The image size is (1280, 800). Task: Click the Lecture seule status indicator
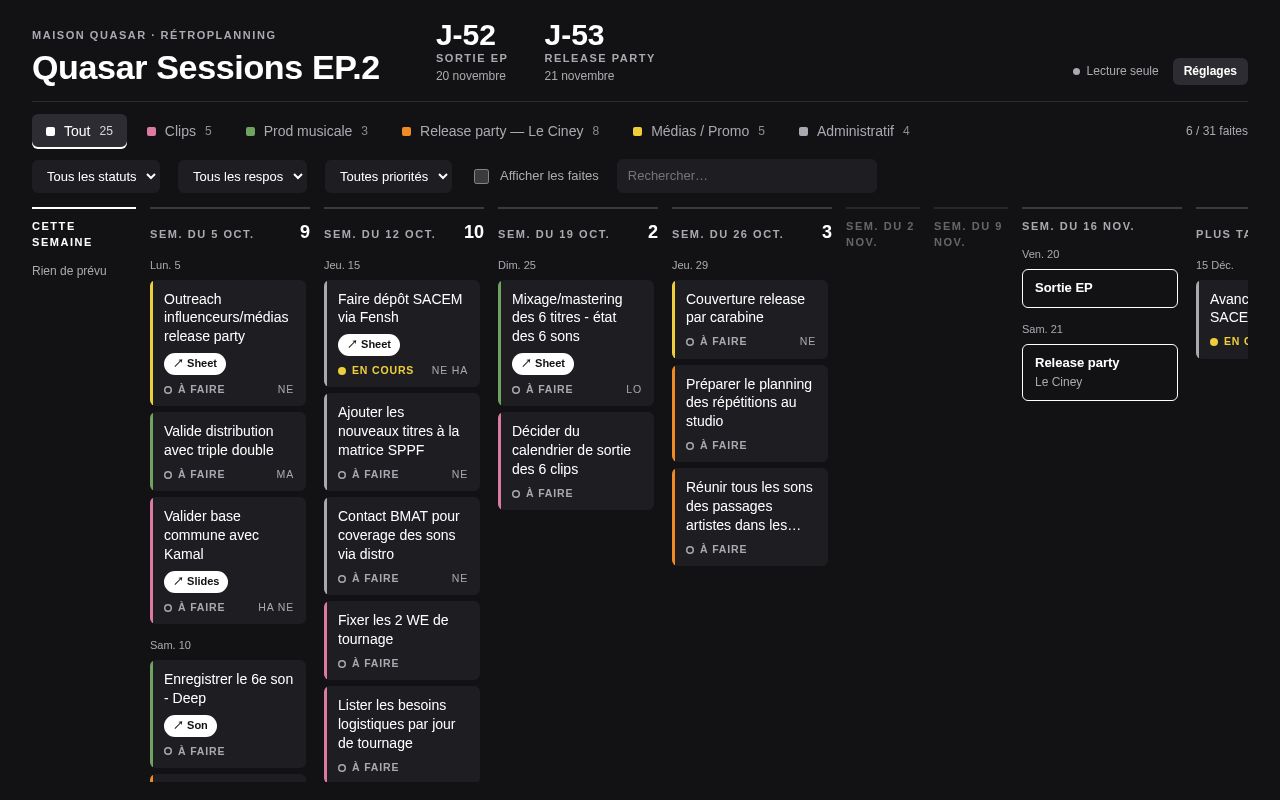[1116, 71]
